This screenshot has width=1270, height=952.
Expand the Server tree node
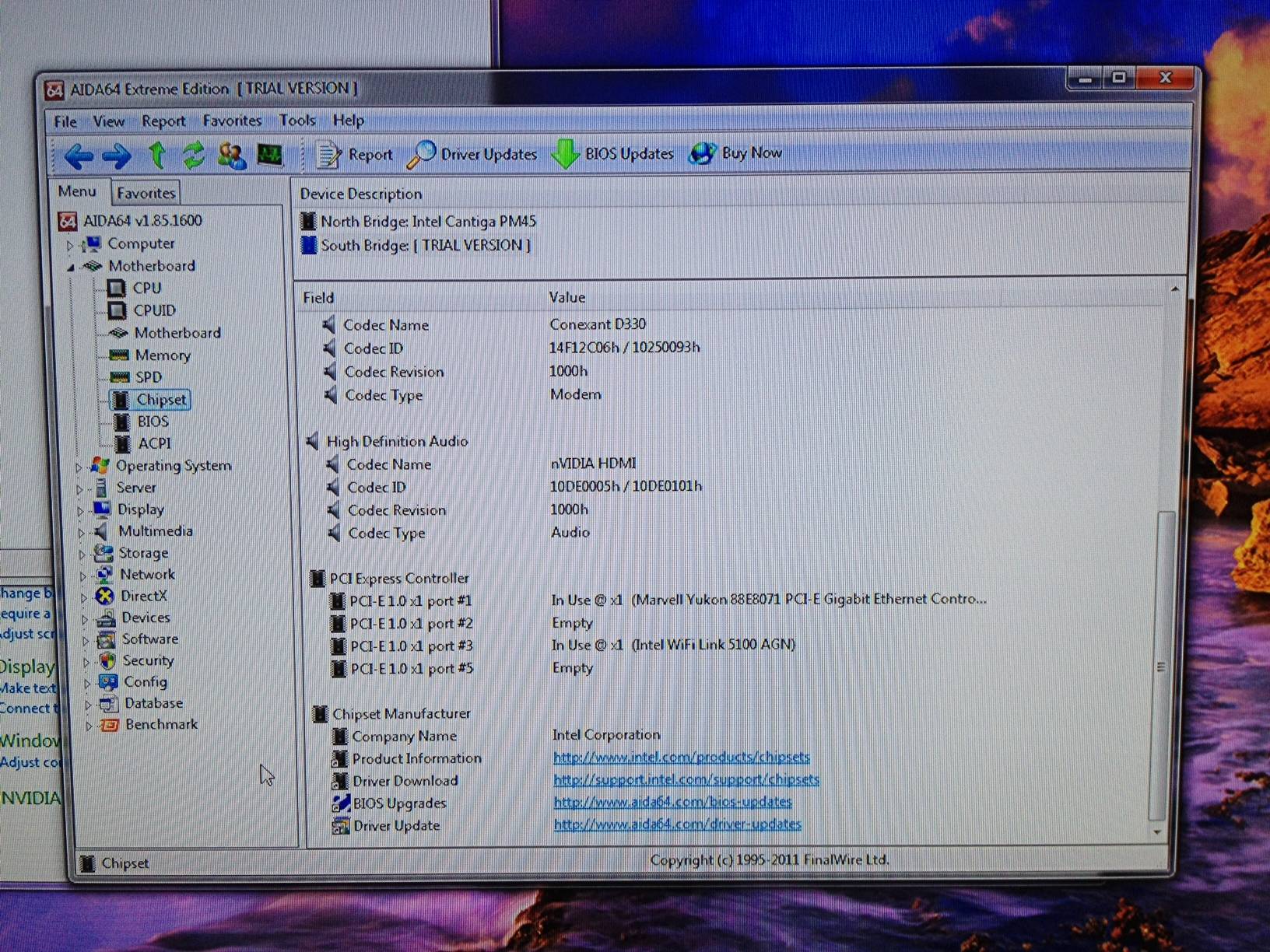79,489
